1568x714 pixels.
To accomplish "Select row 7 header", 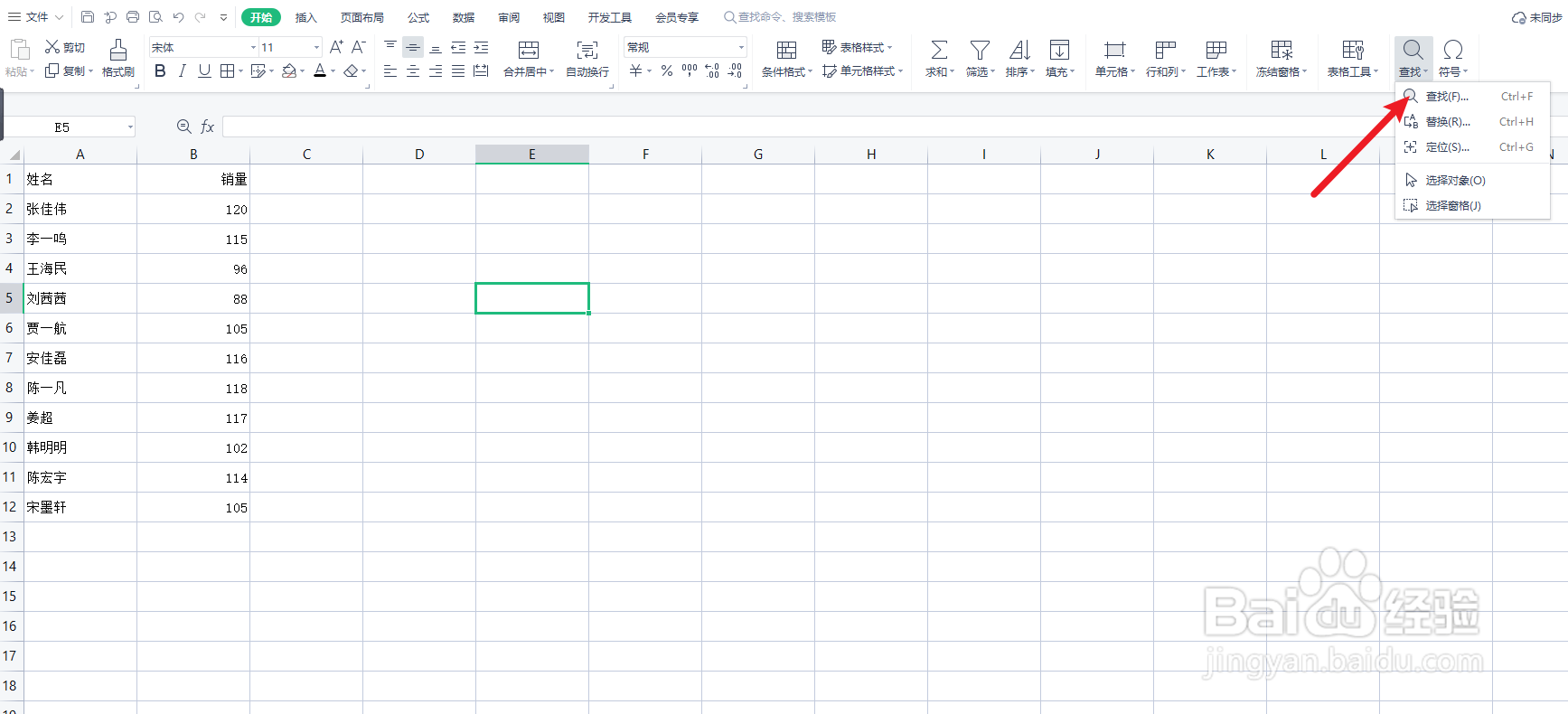I will click(x=11, y=358).
